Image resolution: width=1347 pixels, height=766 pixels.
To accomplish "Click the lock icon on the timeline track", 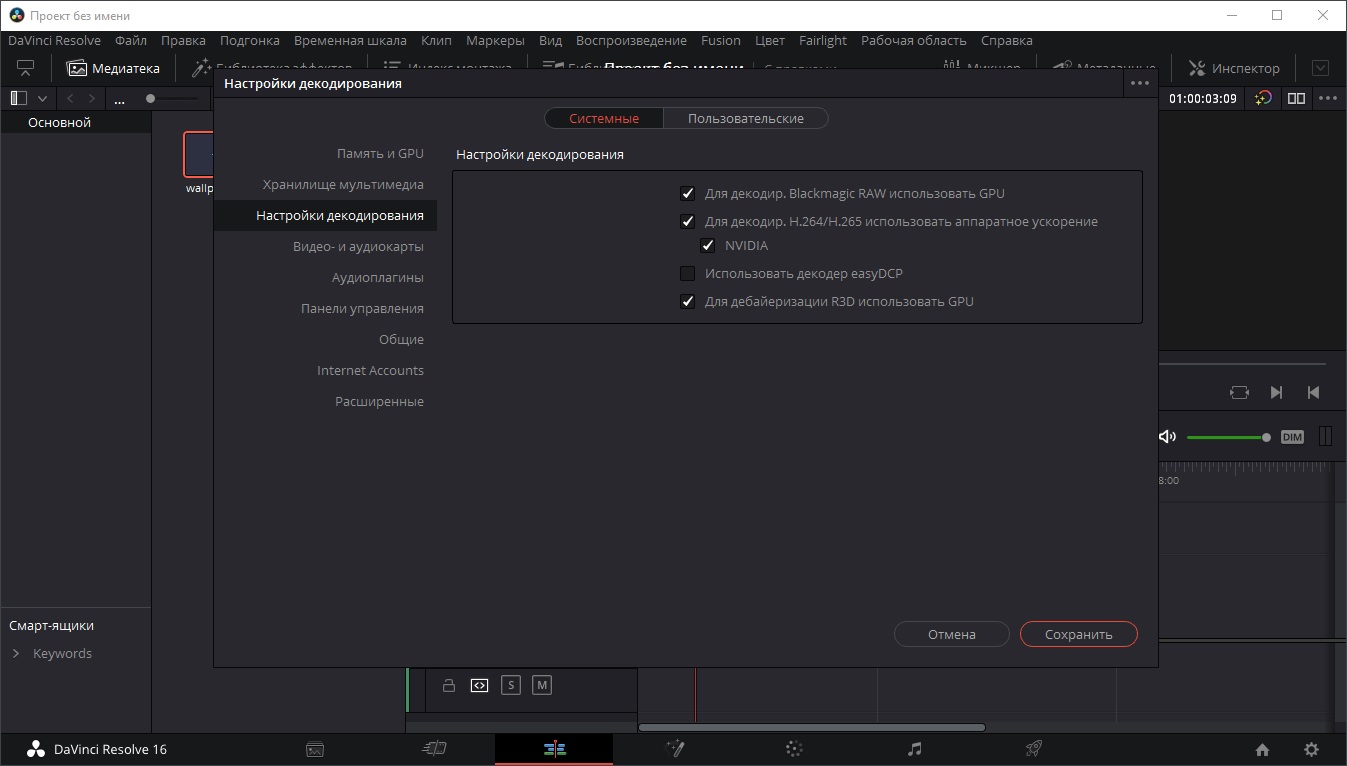I will tap(449, 685).
